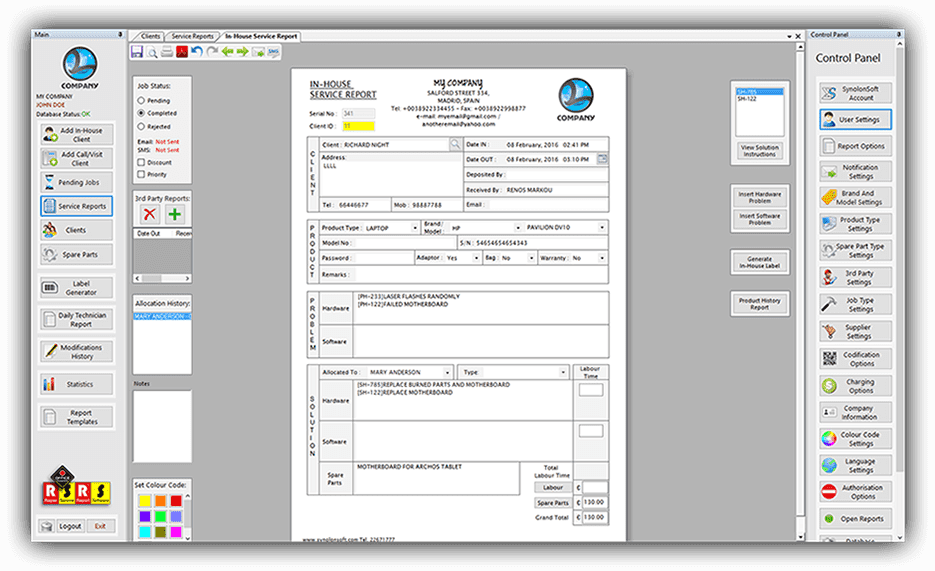Export report using the red PDF icon
Viewport: 935px width, 571px height.
point(182,52)
